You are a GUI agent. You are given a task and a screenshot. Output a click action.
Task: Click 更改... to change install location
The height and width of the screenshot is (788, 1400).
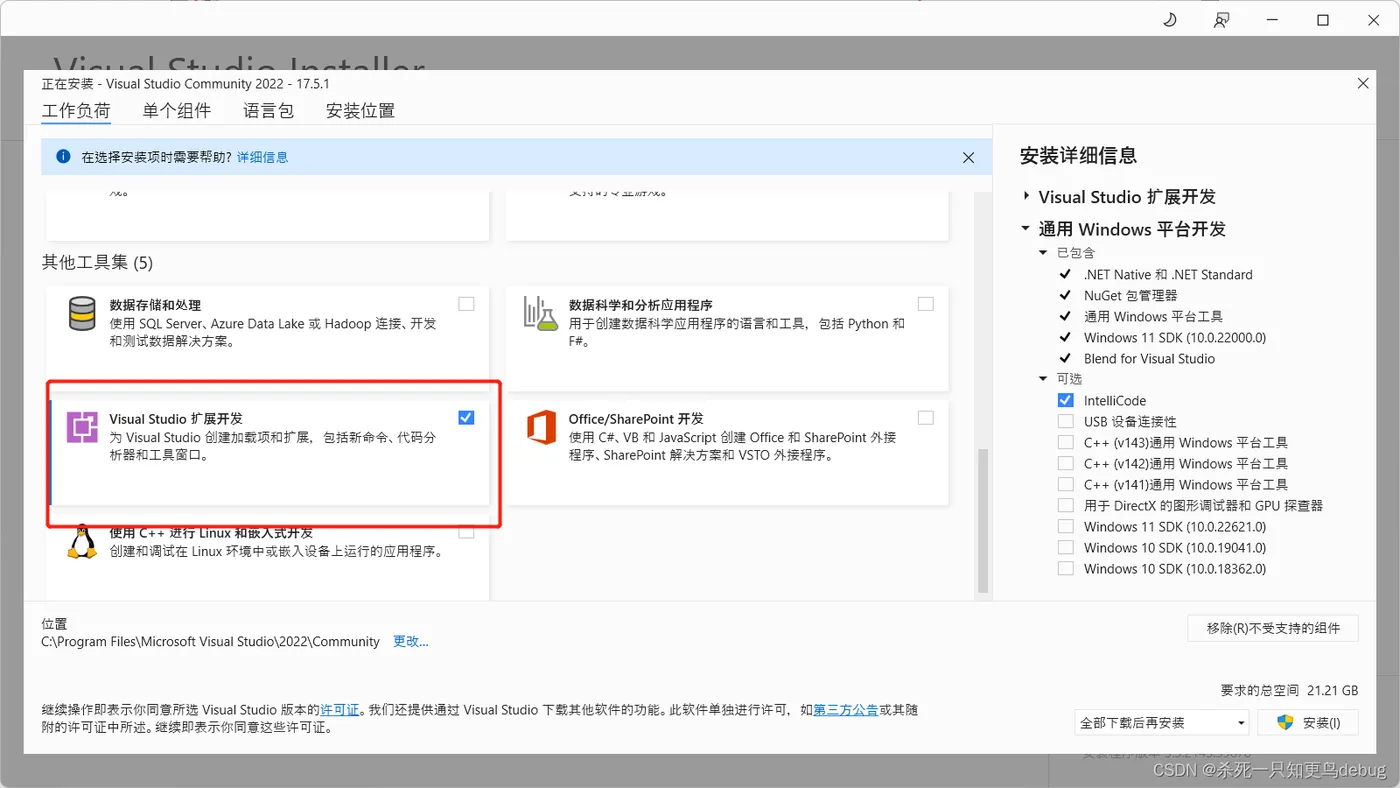pyautogui.click(x=411, y=641)
